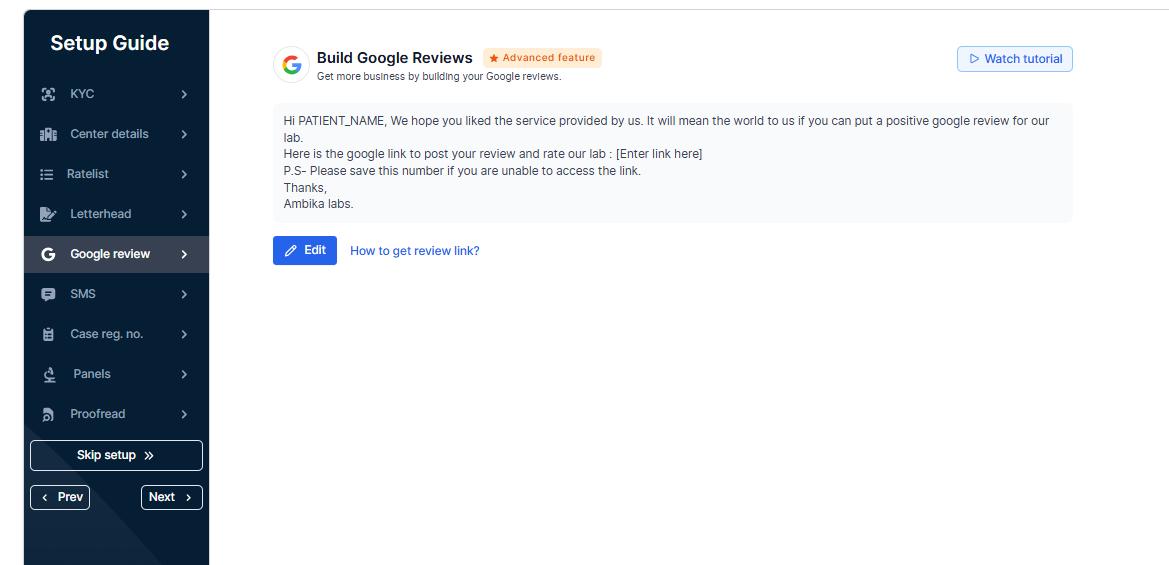Screen dimensions: 1169x565
Task: Advance with the Next button
Action: 171,497
